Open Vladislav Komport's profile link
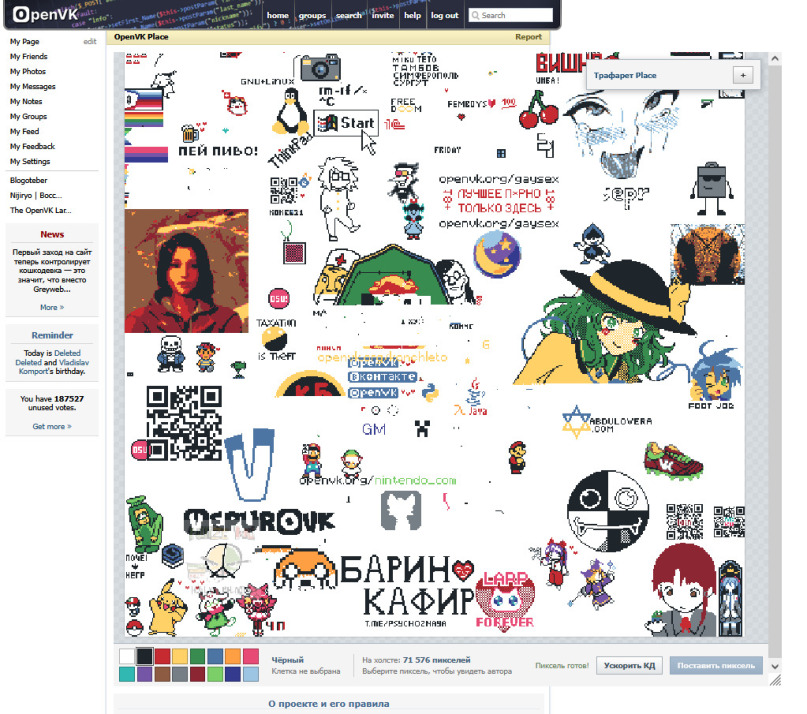Image resolution: width=807 pixels, height=714 pixels. click(x=54, y=367)
